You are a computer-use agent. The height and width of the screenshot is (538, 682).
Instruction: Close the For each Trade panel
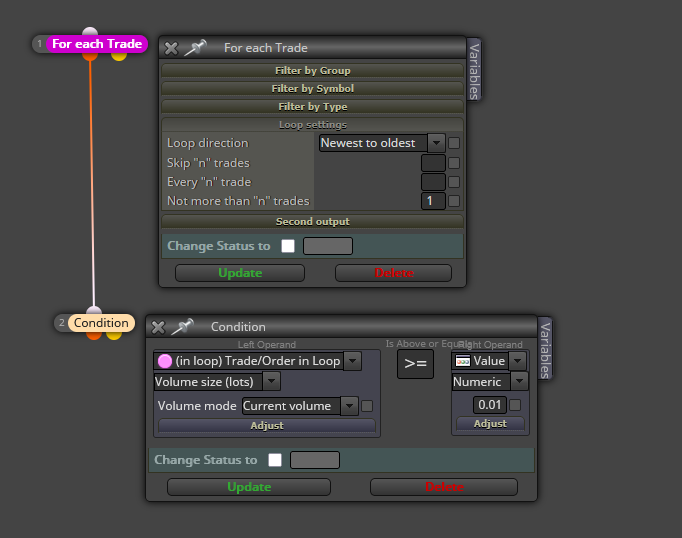point(171,48)
